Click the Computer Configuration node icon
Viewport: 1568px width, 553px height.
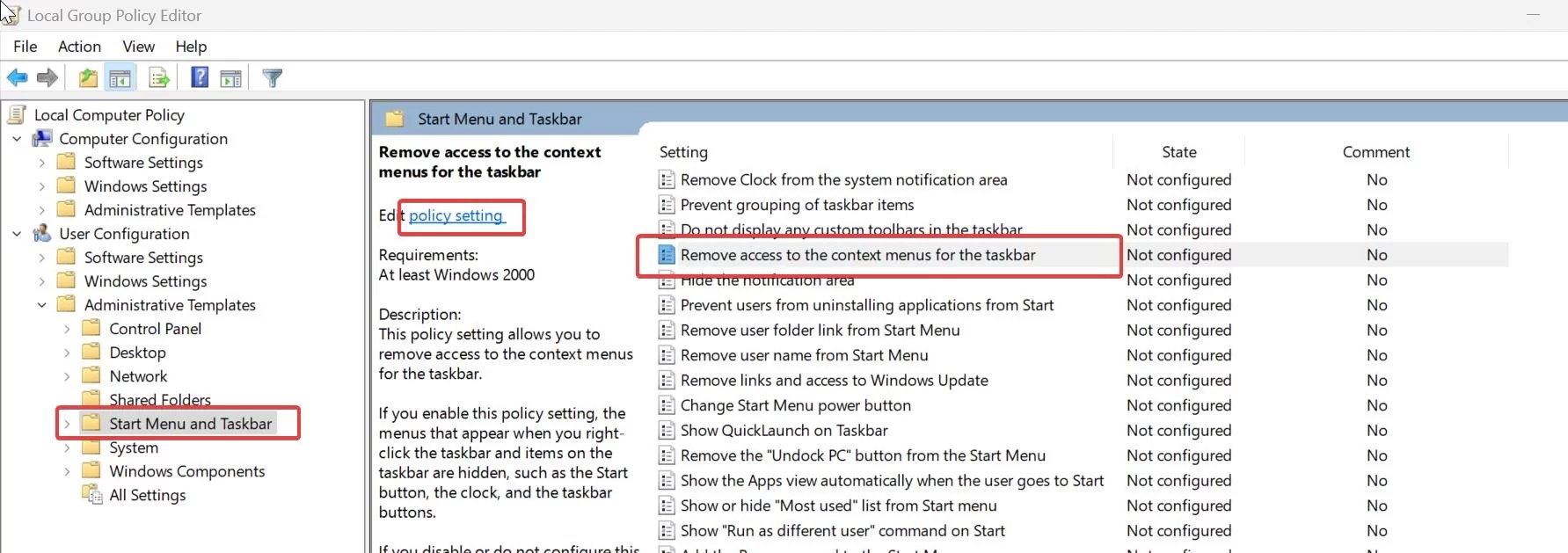(42, 138)
